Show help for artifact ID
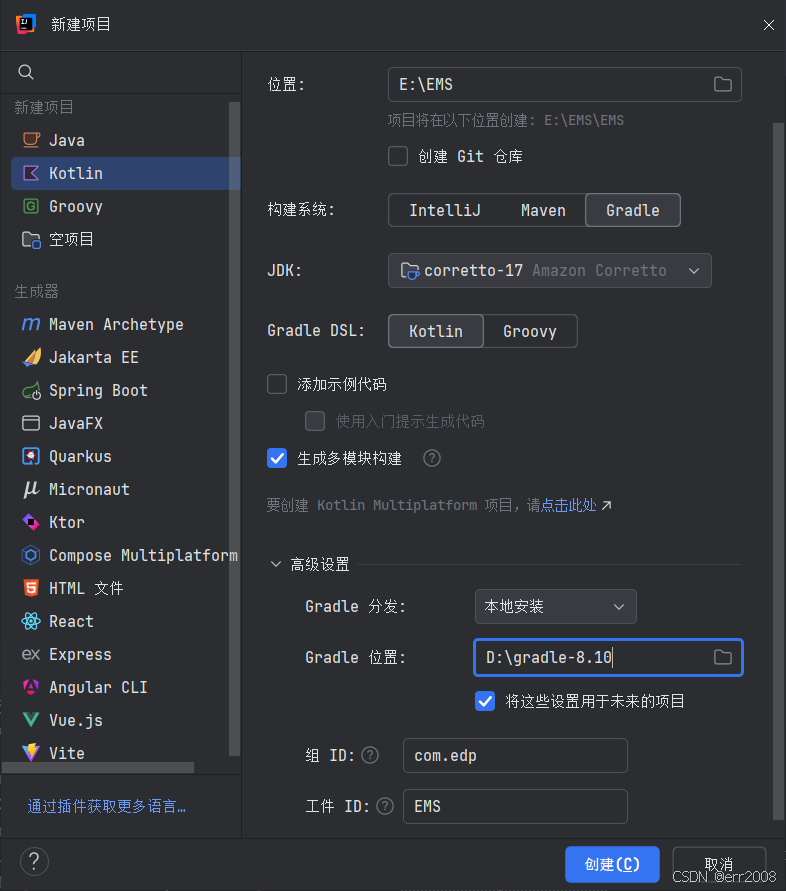The width and height of the screenshot is (786, 891). click(385, 806)
